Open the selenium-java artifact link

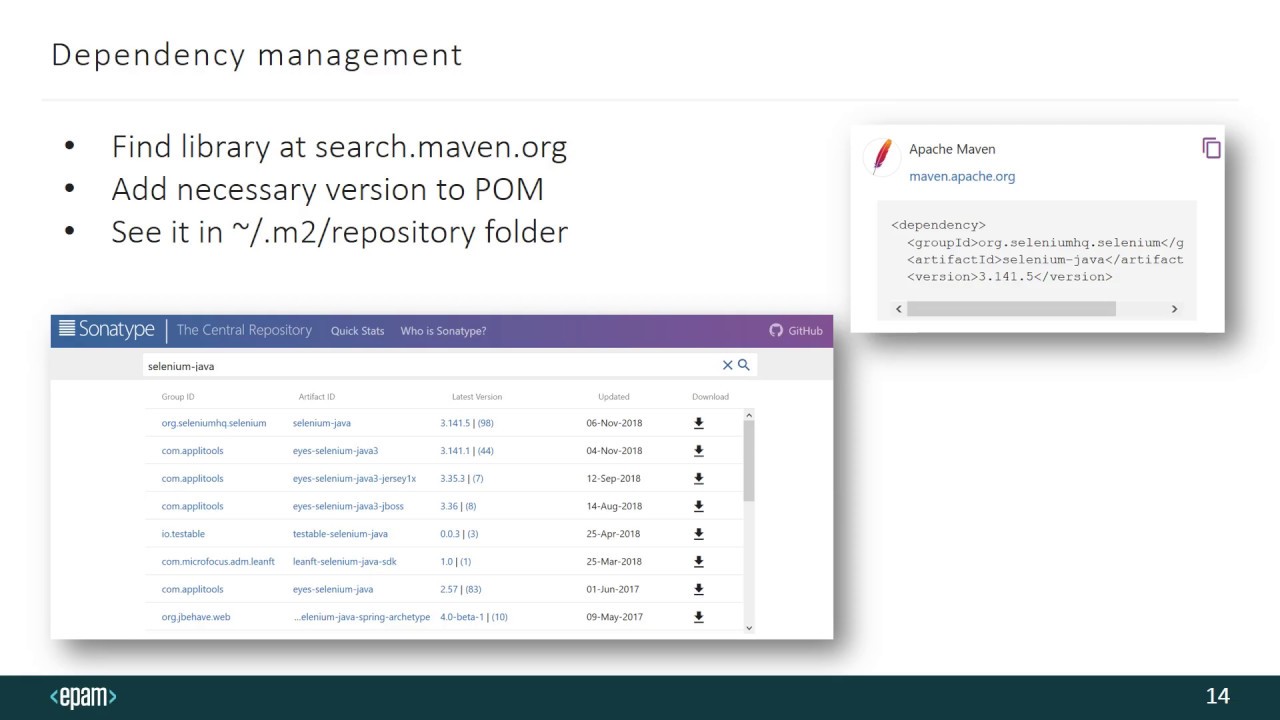pos(322,423)
